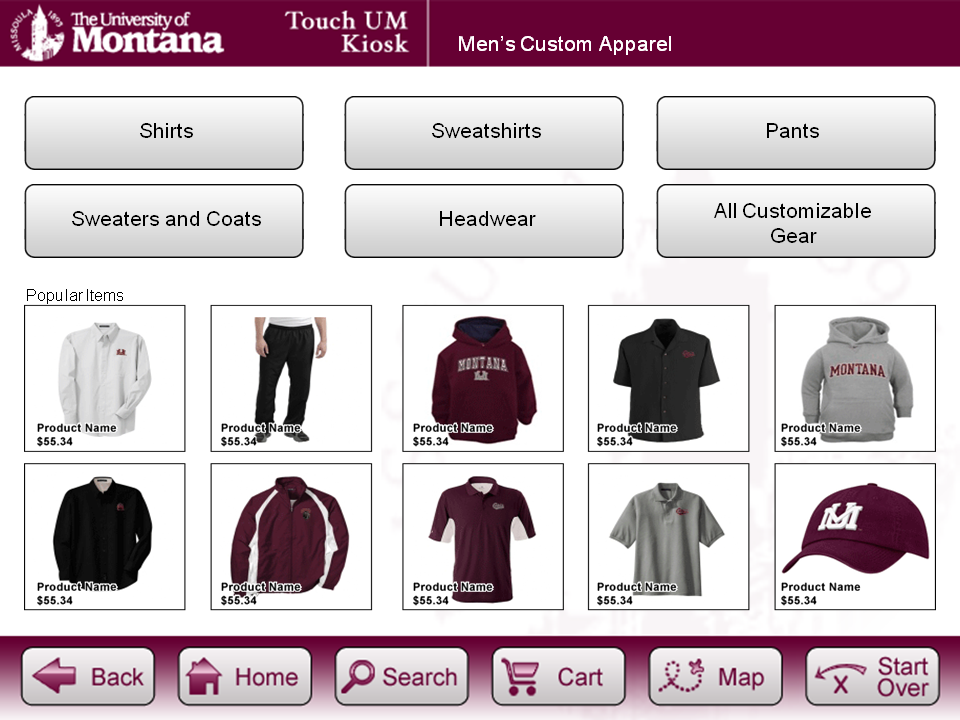Choose the Headwear category
Screen dimensions: 960x720
484,220
